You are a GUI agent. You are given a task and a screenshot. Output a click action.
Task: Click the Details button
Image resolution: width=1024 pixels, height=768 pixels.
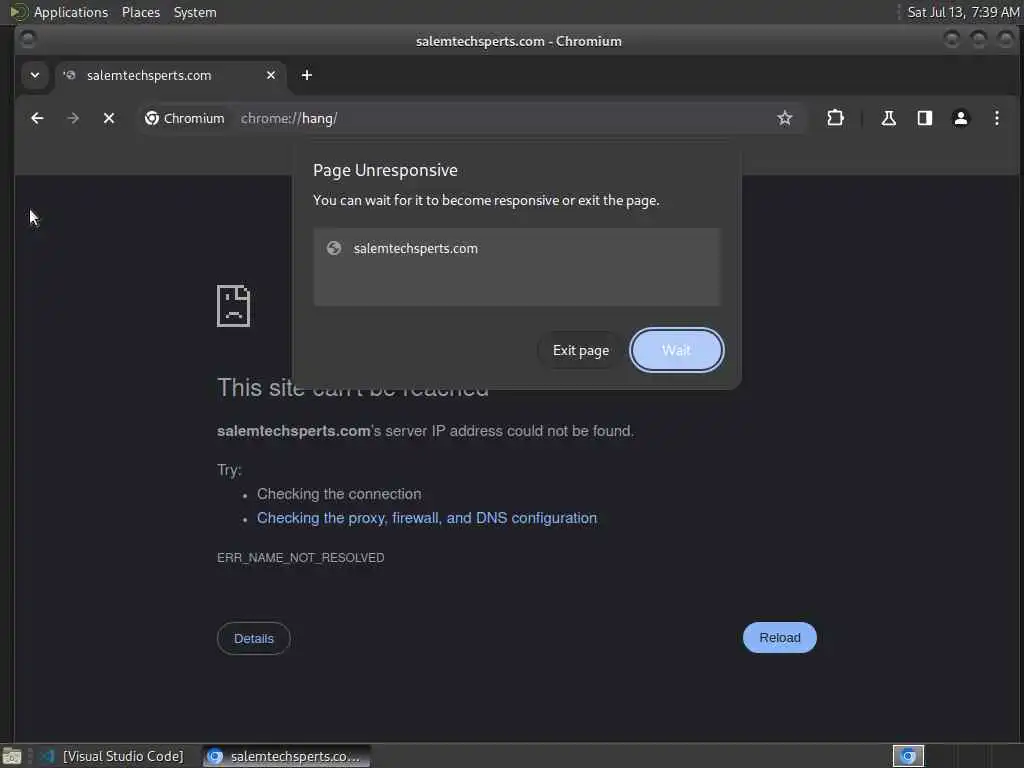253,639
